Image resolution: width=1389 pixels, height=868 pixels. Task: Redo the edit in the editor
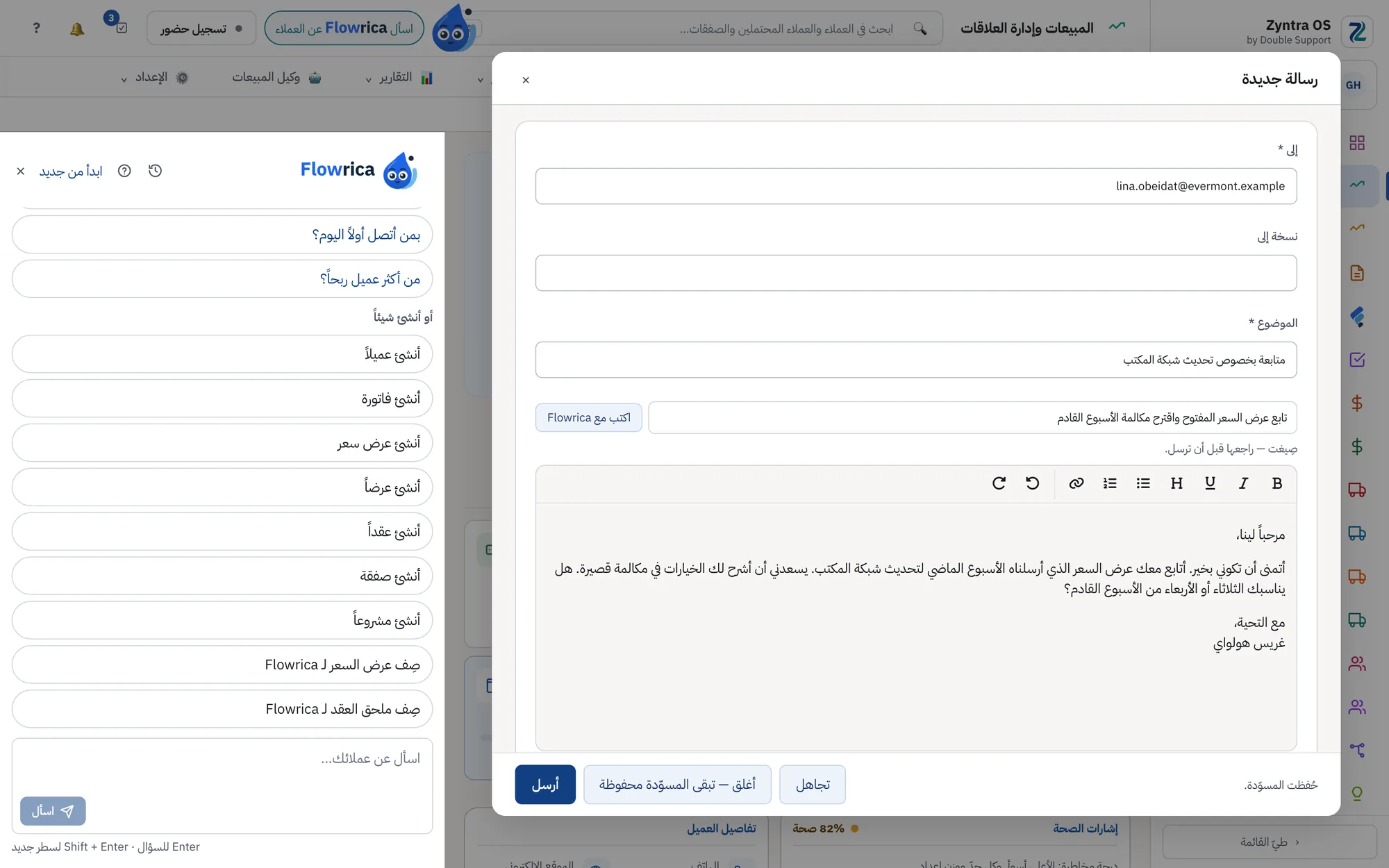[x=999, y=483]
